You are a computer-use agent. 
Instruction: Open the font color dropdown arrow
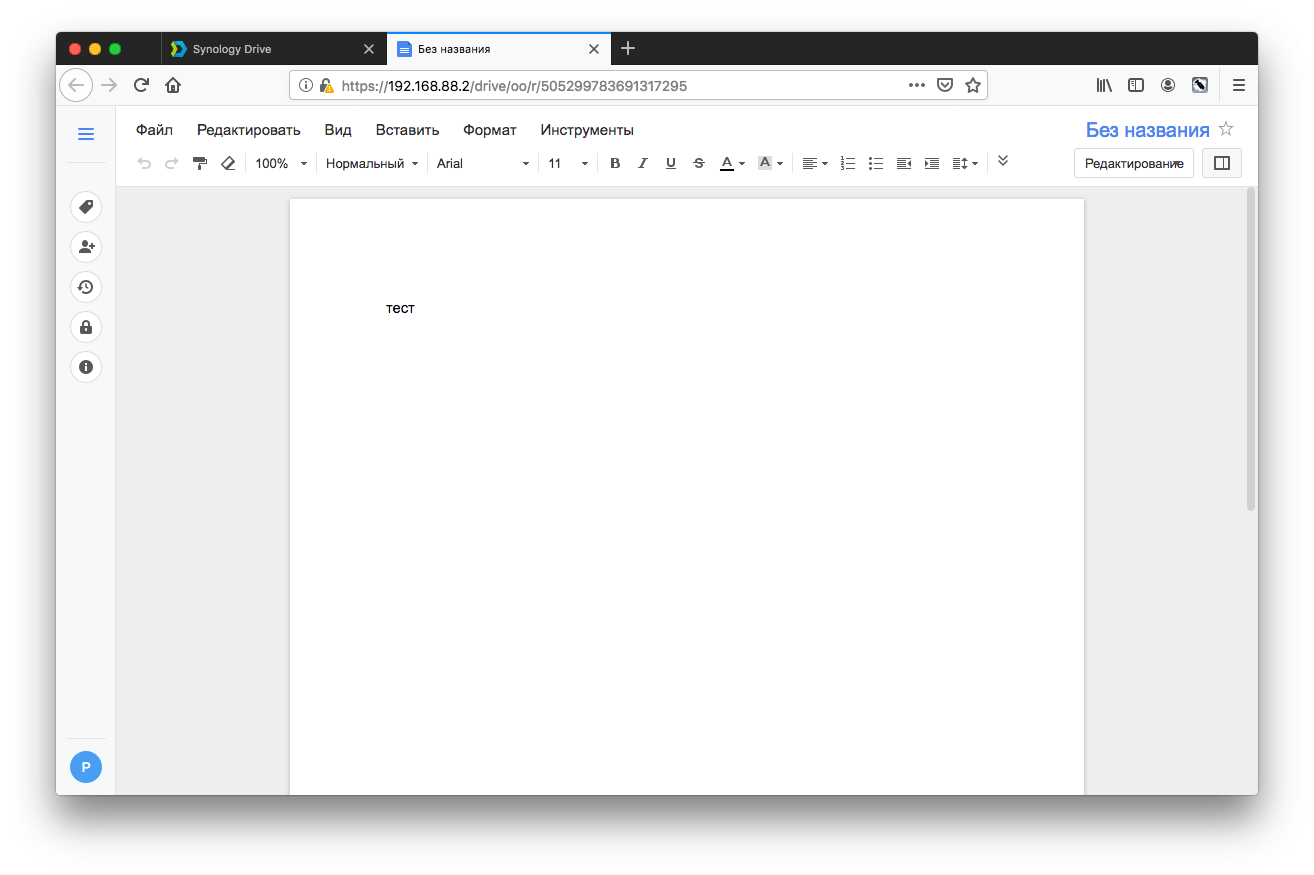(742, 164)
